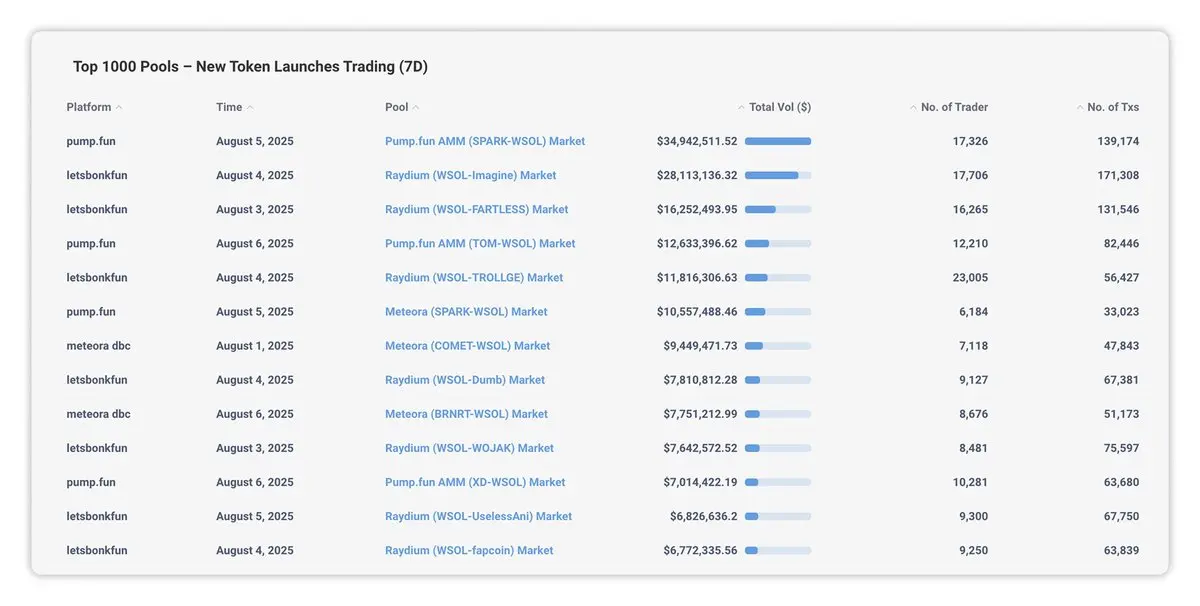This screenshot has height=606, width=1200.
Task: Click volume bar for $10,557,488.46 row
Action: (778, 312)
